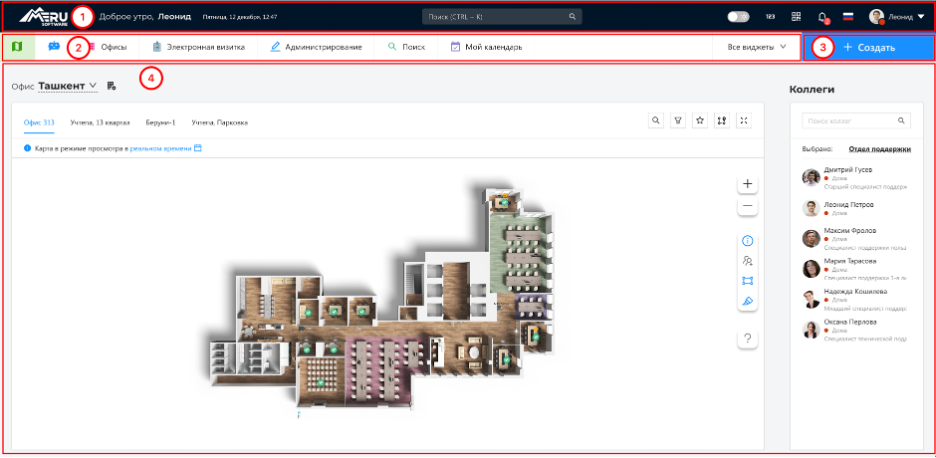Open the Администрирование menu item
The image size is (936, 458).
[316, 47]
